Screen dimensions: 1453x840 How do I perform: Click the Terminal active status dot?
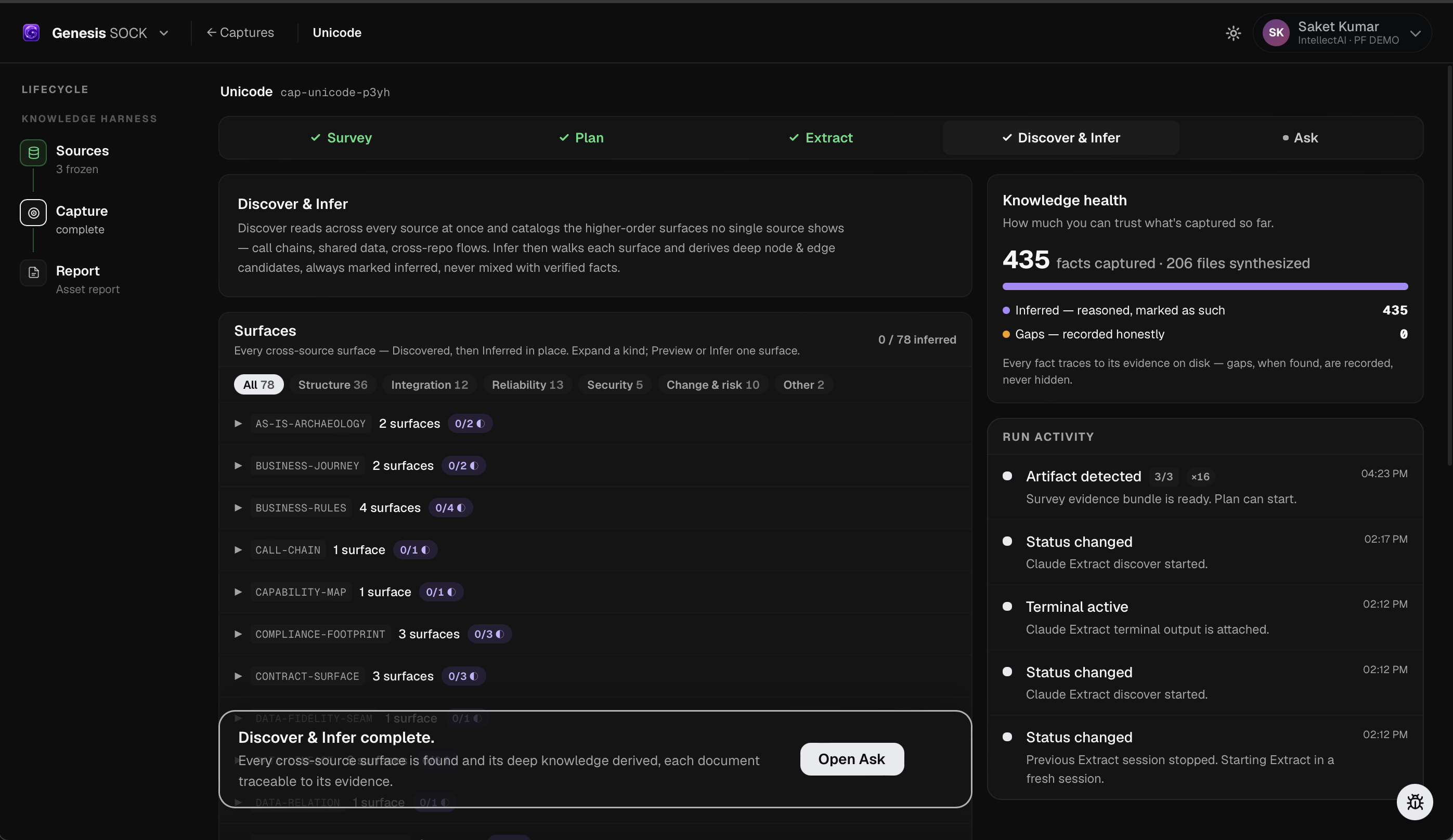point(1007,606)
